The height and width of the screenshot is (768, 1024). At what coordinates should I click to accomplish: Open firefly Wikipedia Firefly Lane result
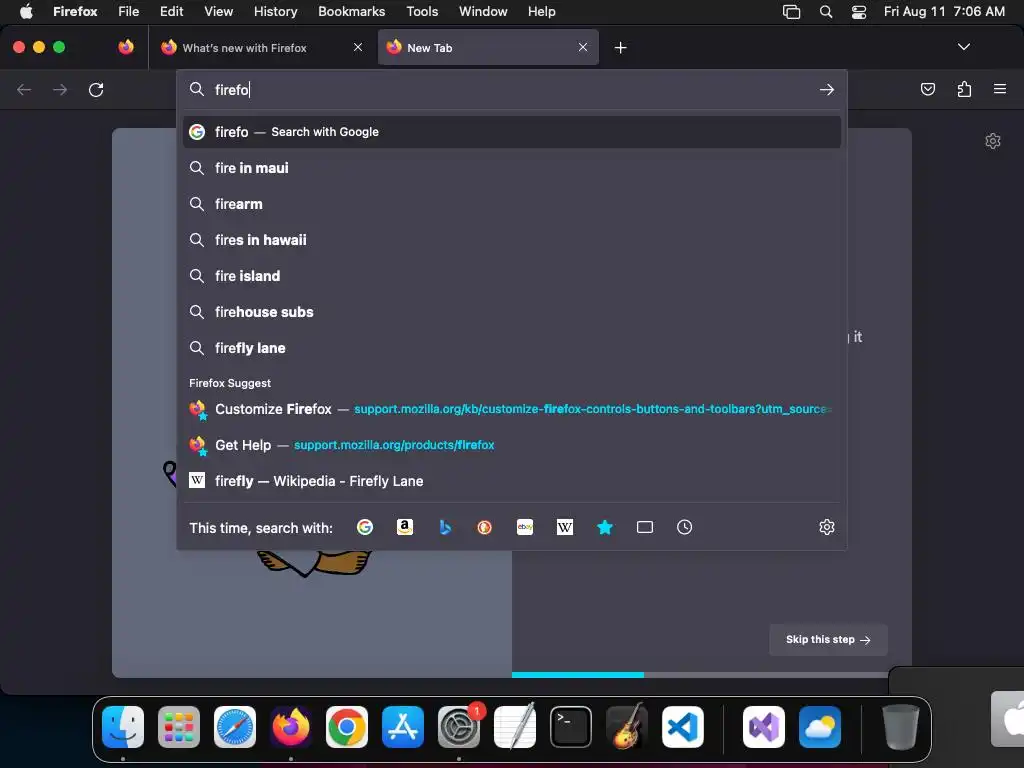(x=512, y=481)
